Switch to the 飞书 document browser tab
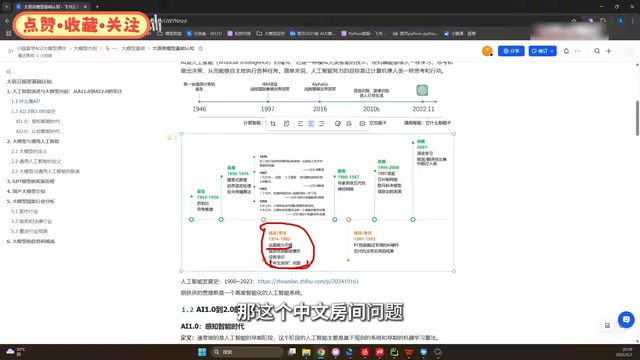This screenshot has width=640, height=360. coord(51,7)
